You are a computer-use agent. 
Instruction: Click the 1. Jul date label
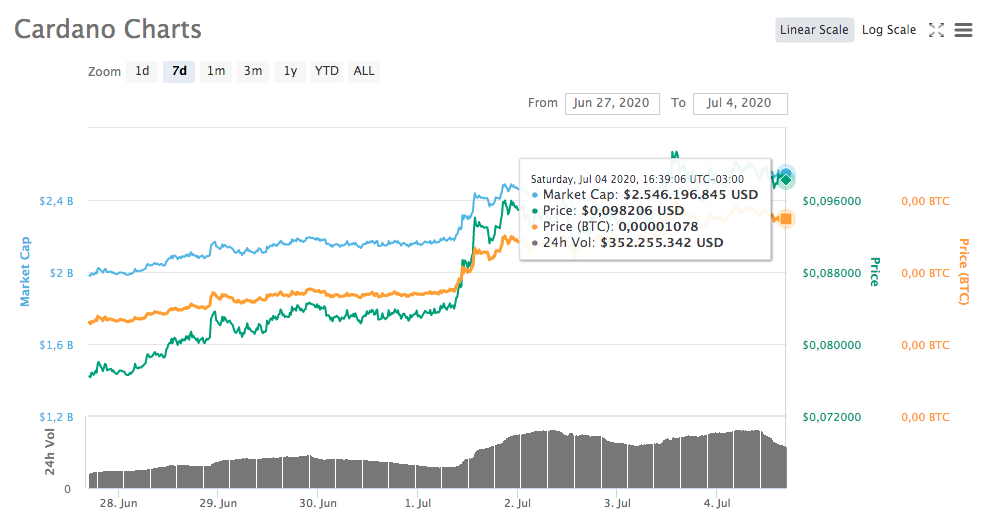point(418,503)
